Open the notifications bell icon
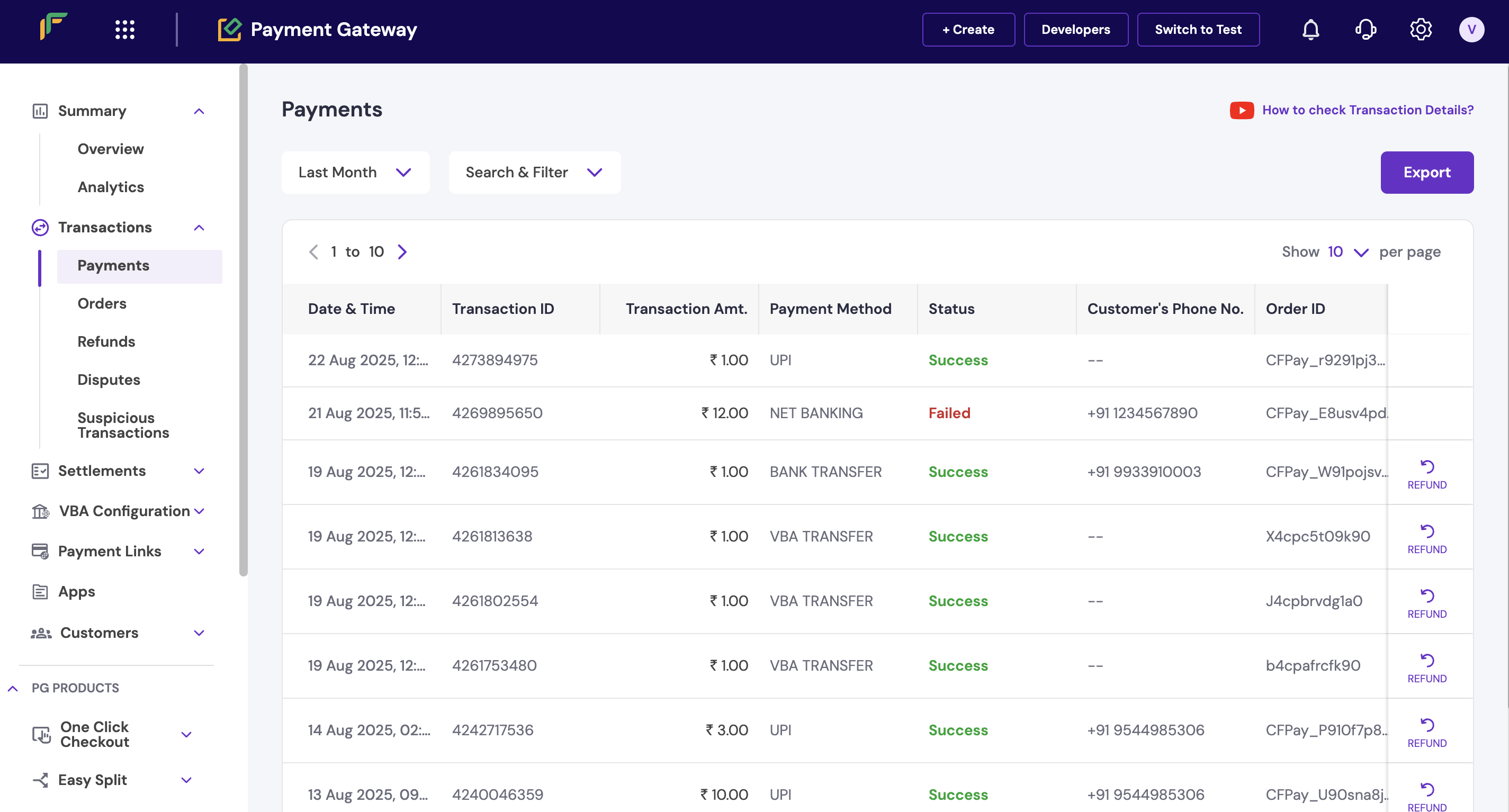 pos(1310,29)
